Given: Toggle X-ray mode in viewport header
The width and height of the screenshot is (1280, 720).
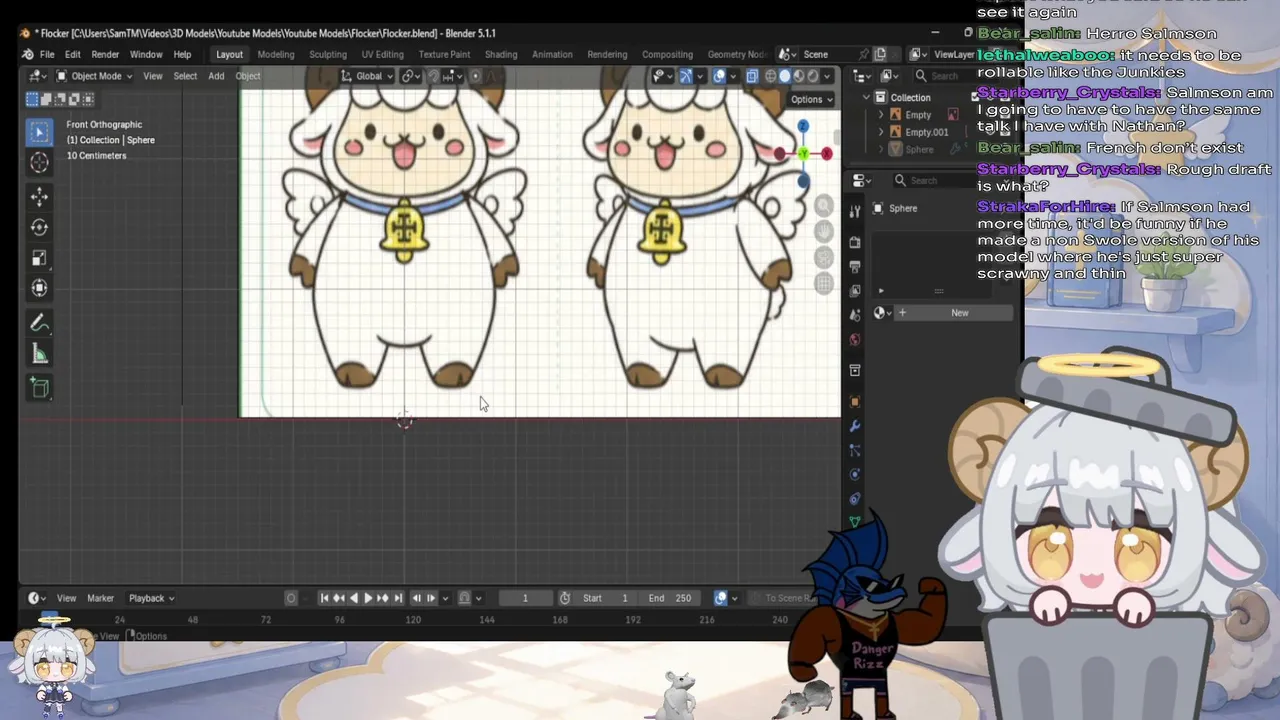Looking at the screenshot, I should pyautogui.click(x=752, y=76).
